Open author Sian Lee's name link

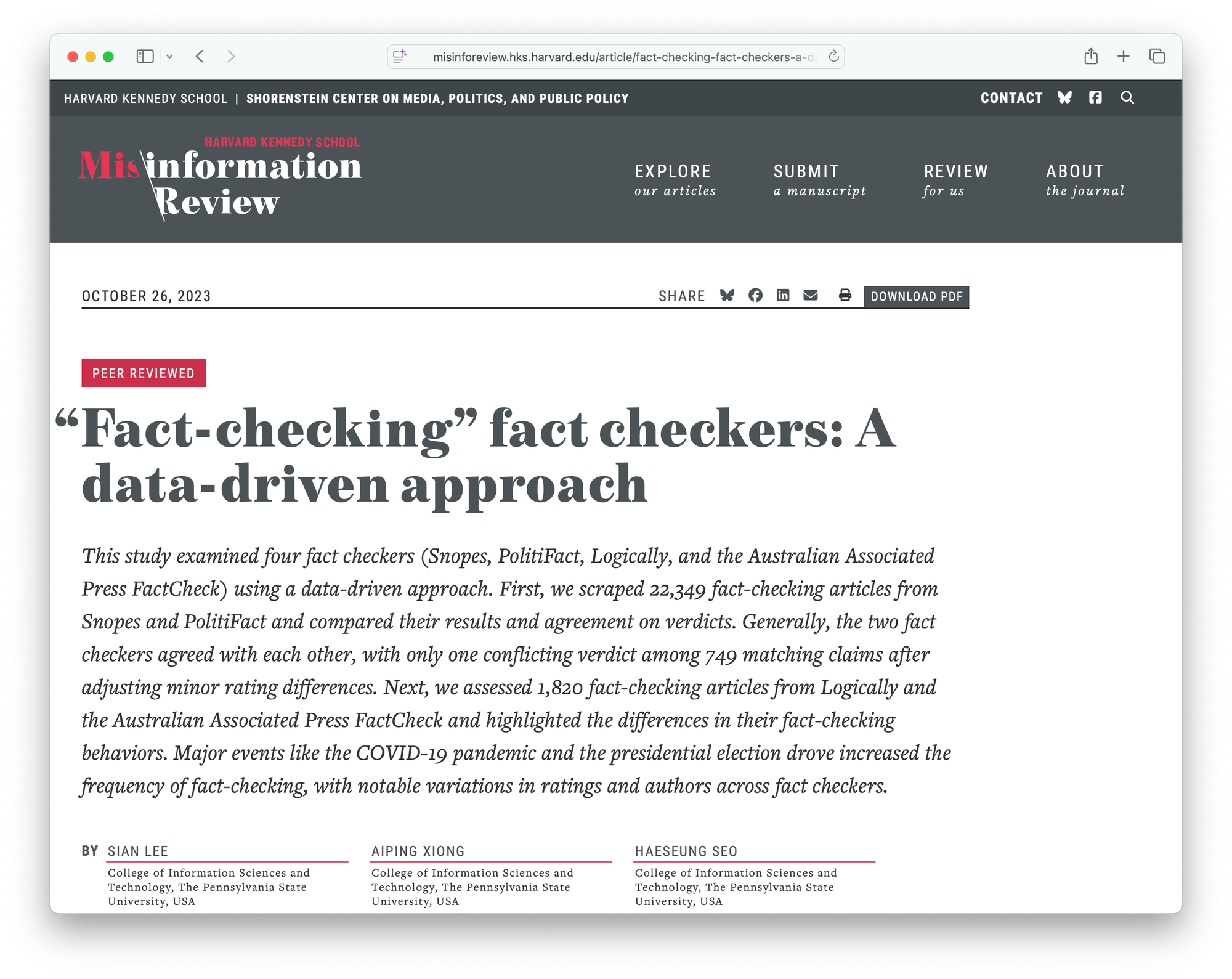pyautogui.click(x=138, y=851)
